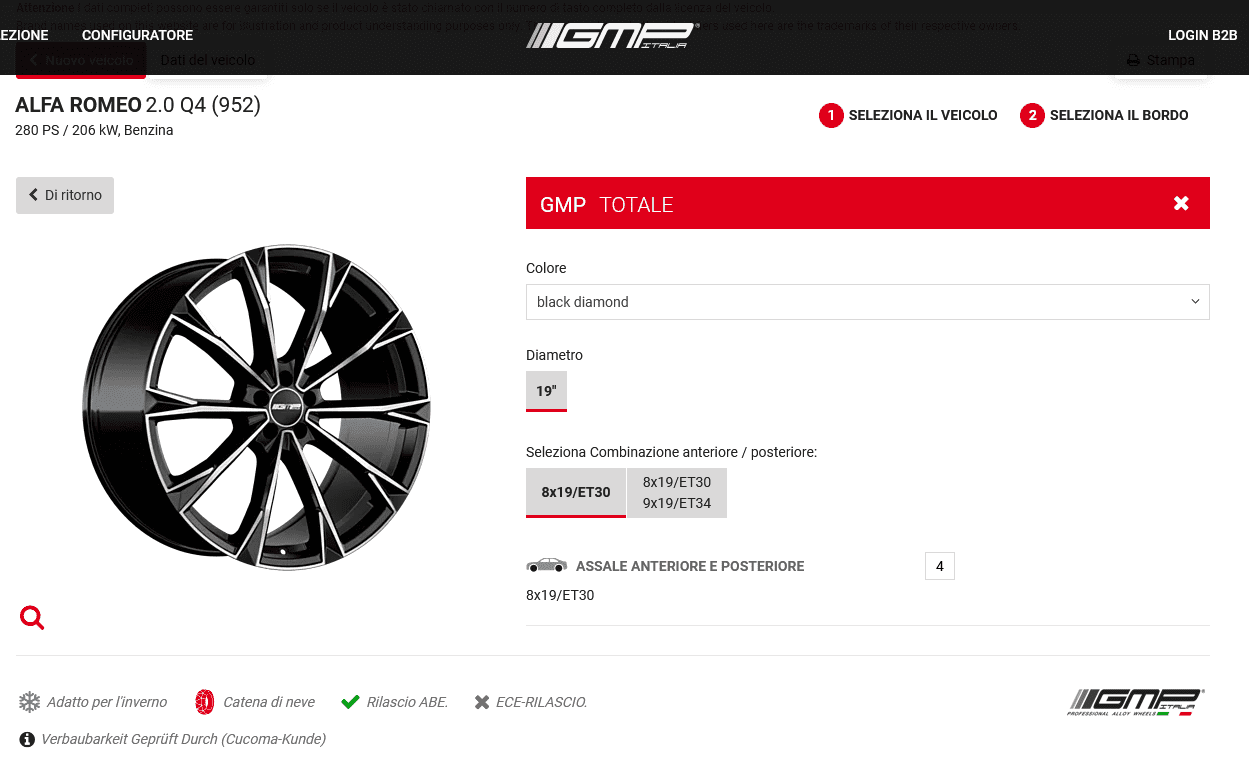Select the 19" diameter option

[x=546, y=391]
